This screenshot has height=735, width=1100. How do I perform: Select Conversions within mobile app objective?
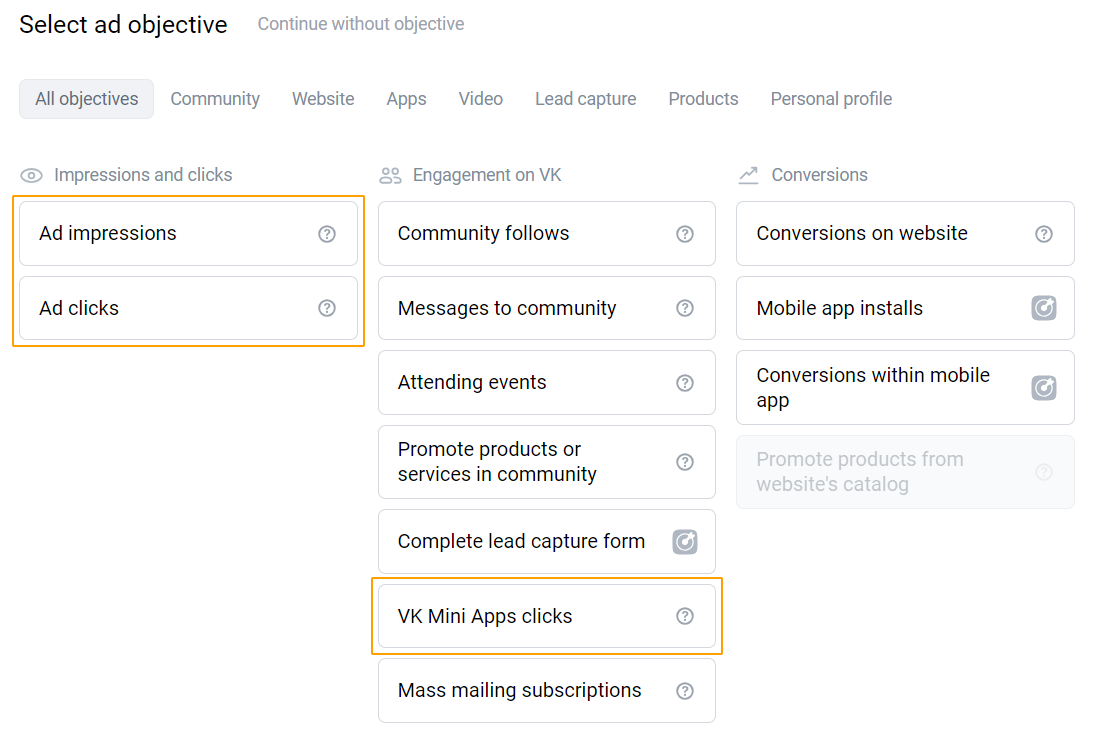pyautogui.click(x=905, y=388)
